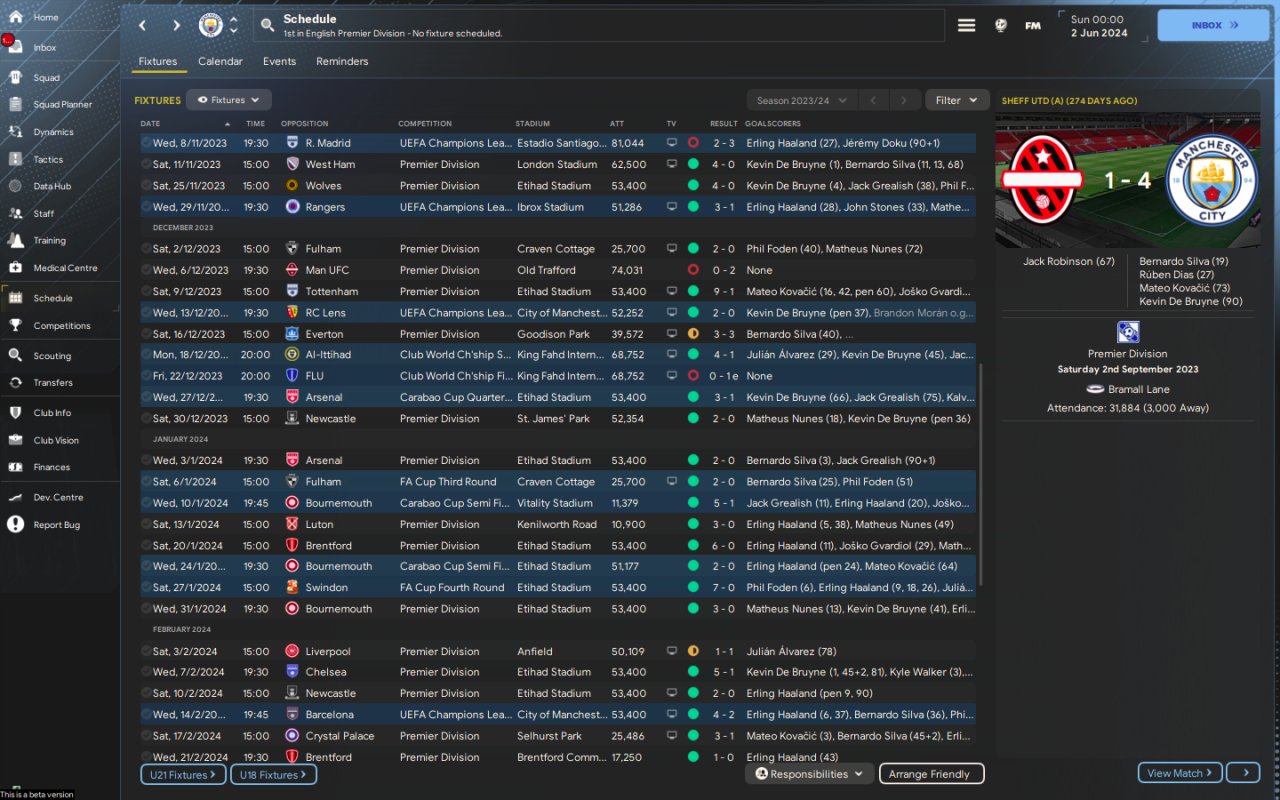Click the FM logo icon
Screen dimensions: 1280x800
coord(1033,25)
